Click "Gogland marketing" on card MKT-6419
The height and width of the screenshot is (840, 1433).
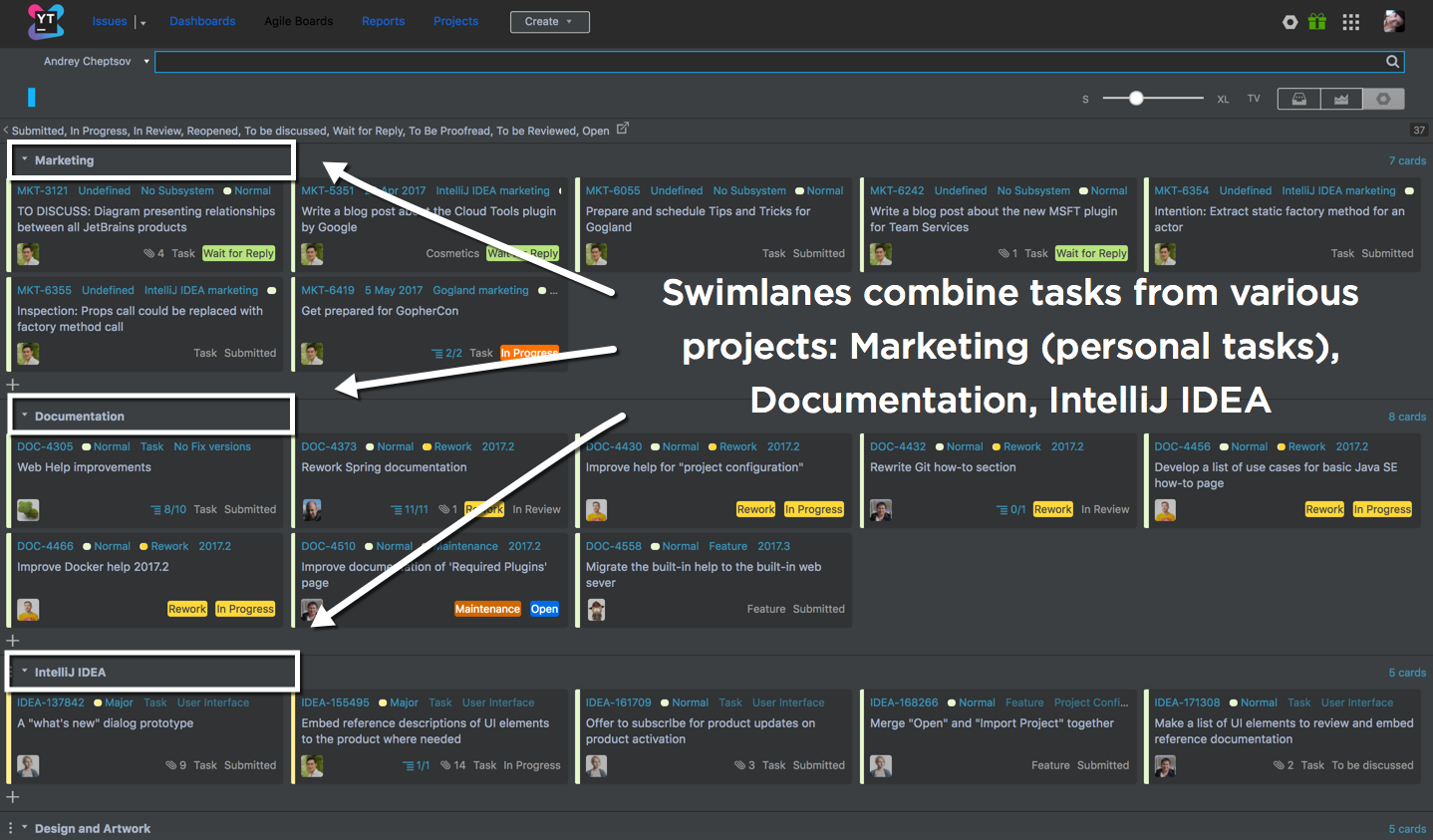pyautogui.click(x=481, y=291)
